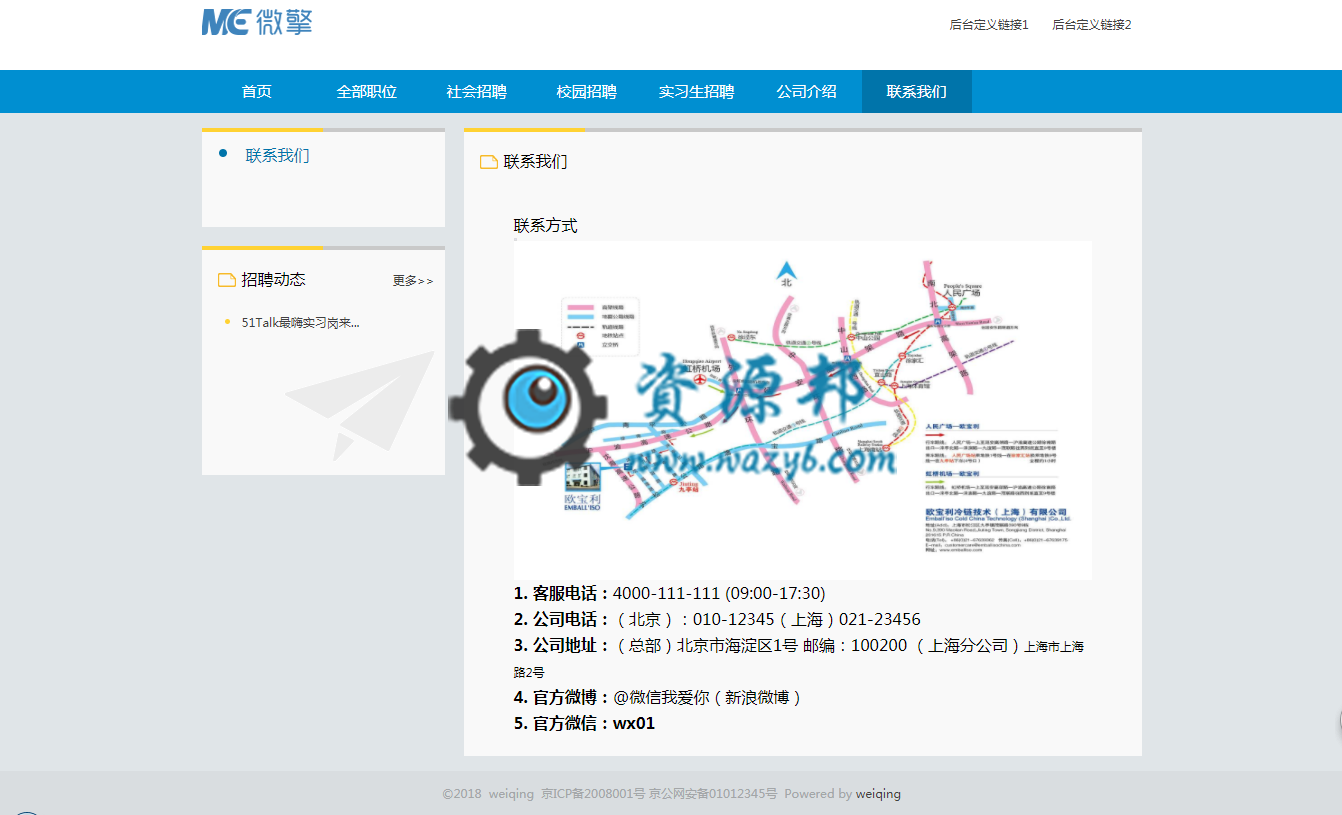Select the active 联系我们 nav tab
Viewport: 1342px width, 815px height.
coord(917,92)
